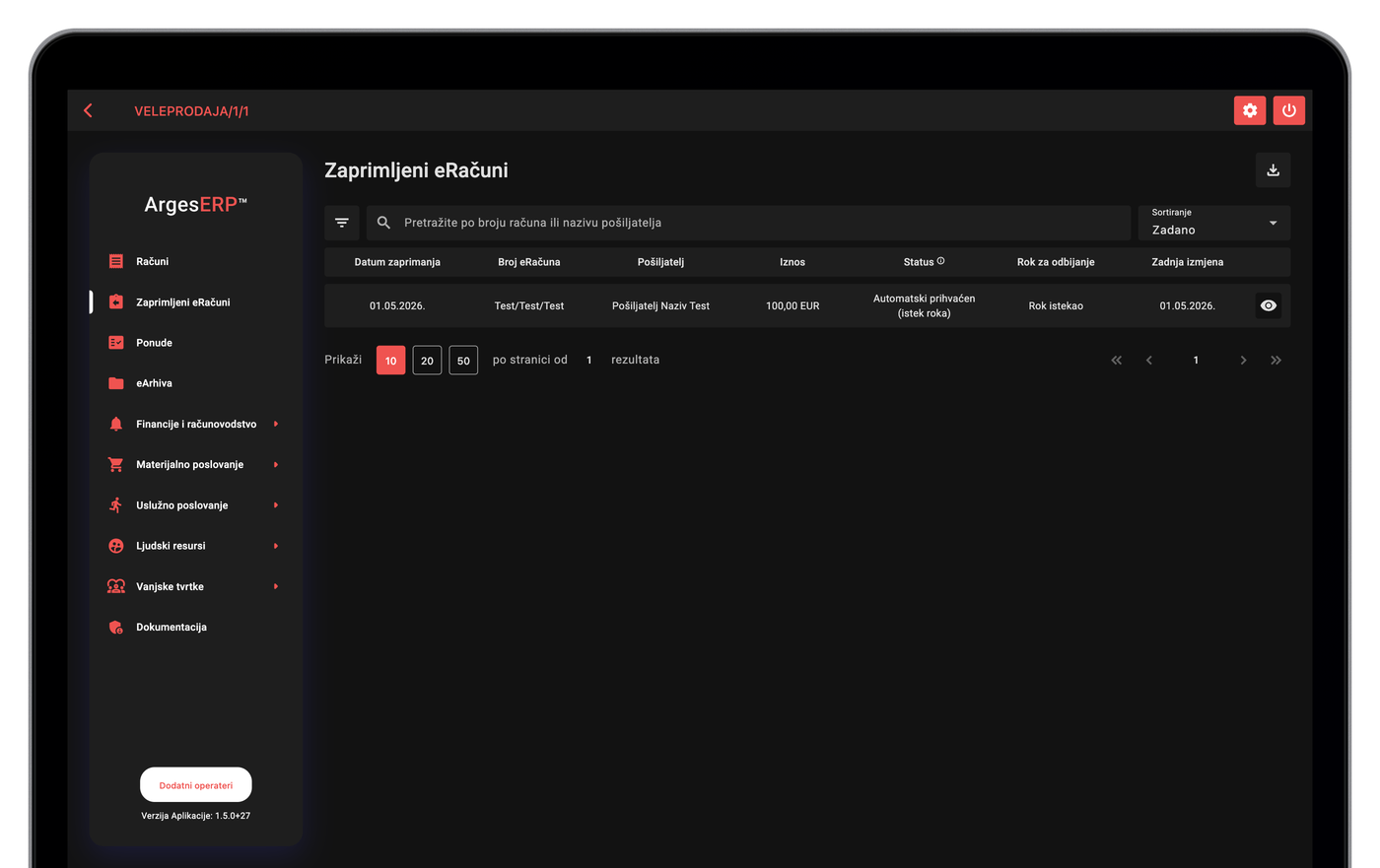The image size is (1380, 868).
Task: Click the Uslužno poslovanje runner icon
Action: [x=116, y=505]
